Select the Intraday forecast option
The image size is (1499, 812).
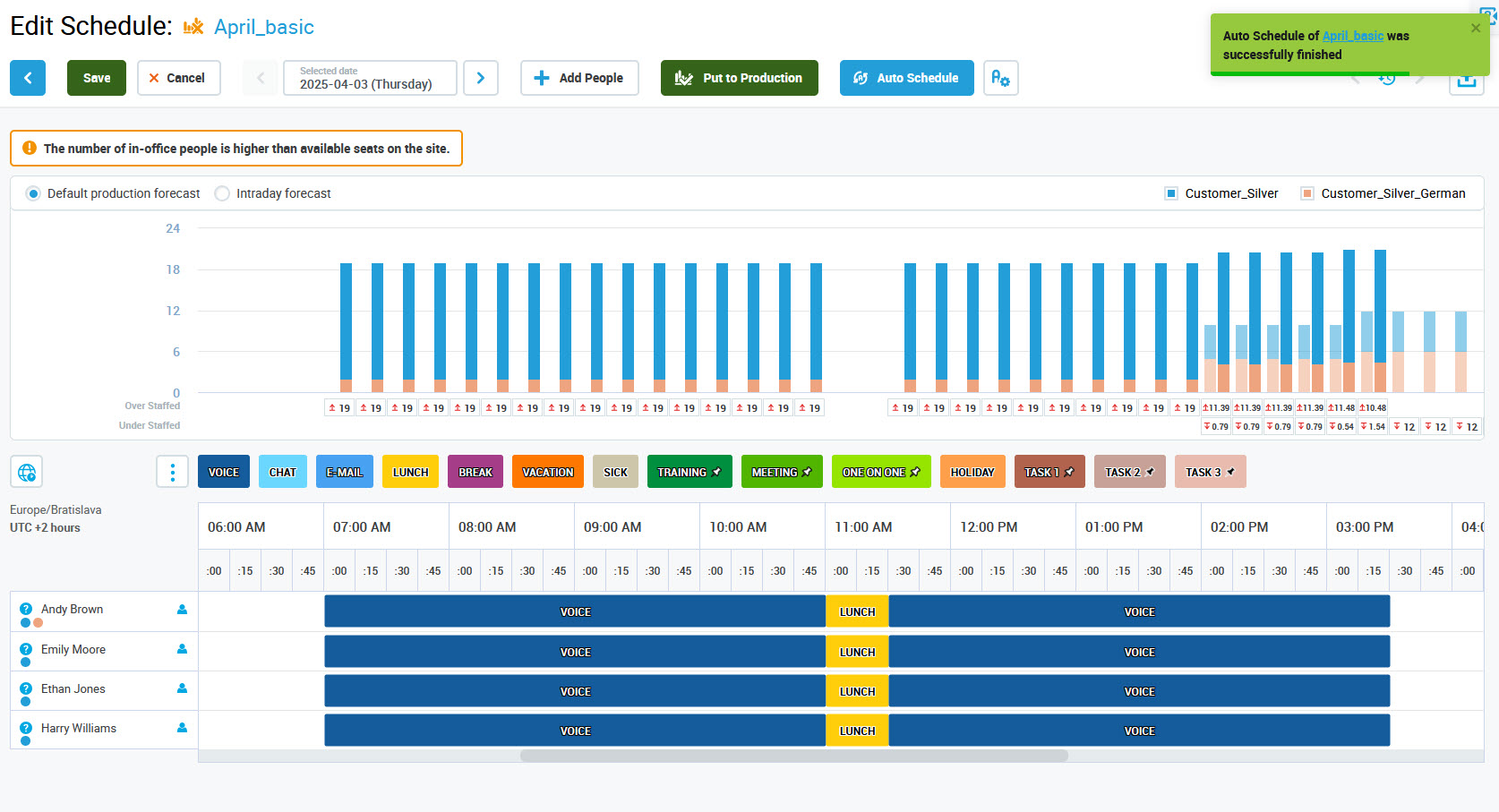coord(222,193)
